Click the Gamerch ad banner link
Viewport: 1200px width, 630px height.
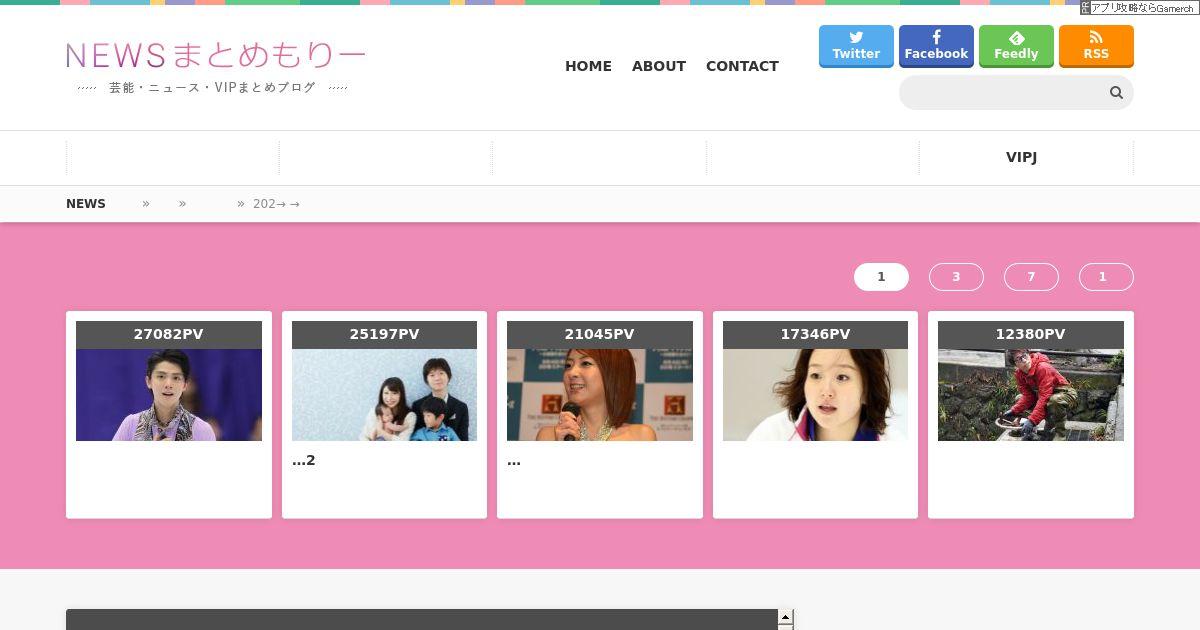coord(1139,7)
